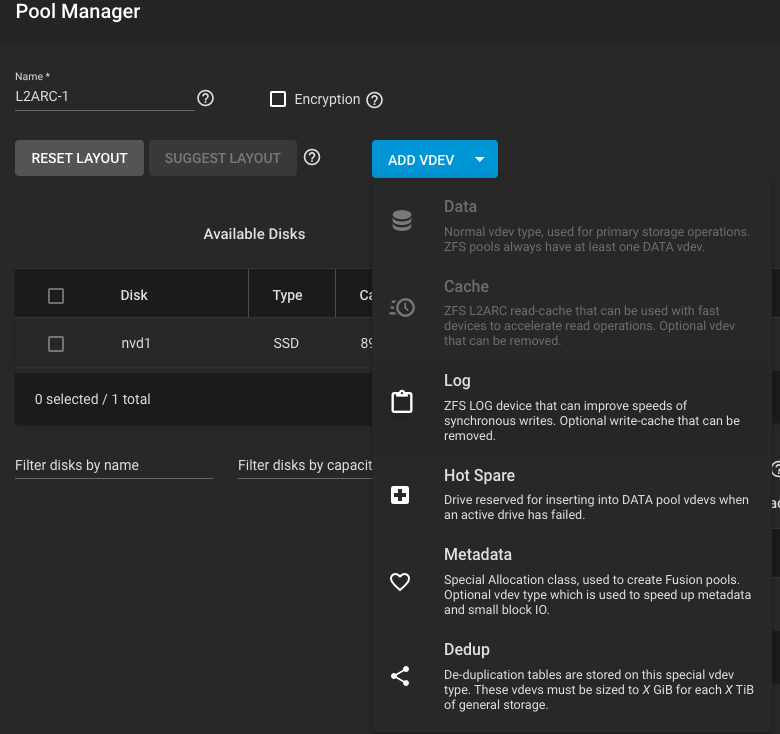Sort by the Disk column header
780x734 pixels.
pyautogui.click(x=134, y=295)
